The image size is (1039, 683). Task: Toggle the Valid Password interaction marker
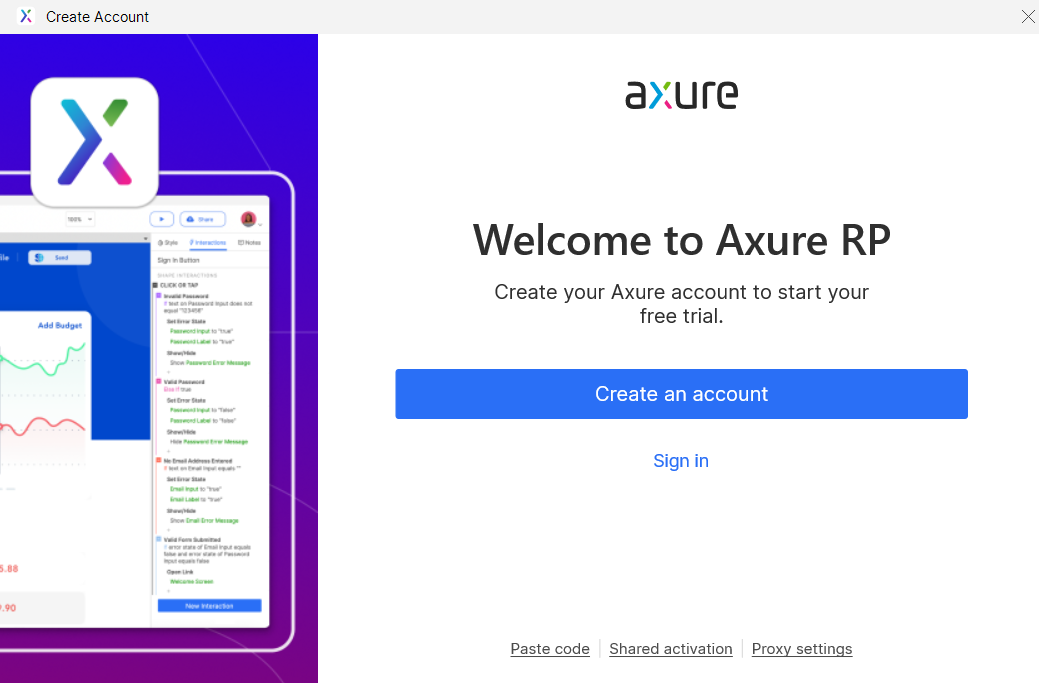158,381
